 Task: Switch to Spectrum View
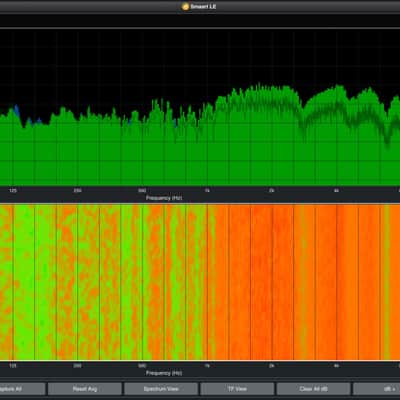pos(161,389)
